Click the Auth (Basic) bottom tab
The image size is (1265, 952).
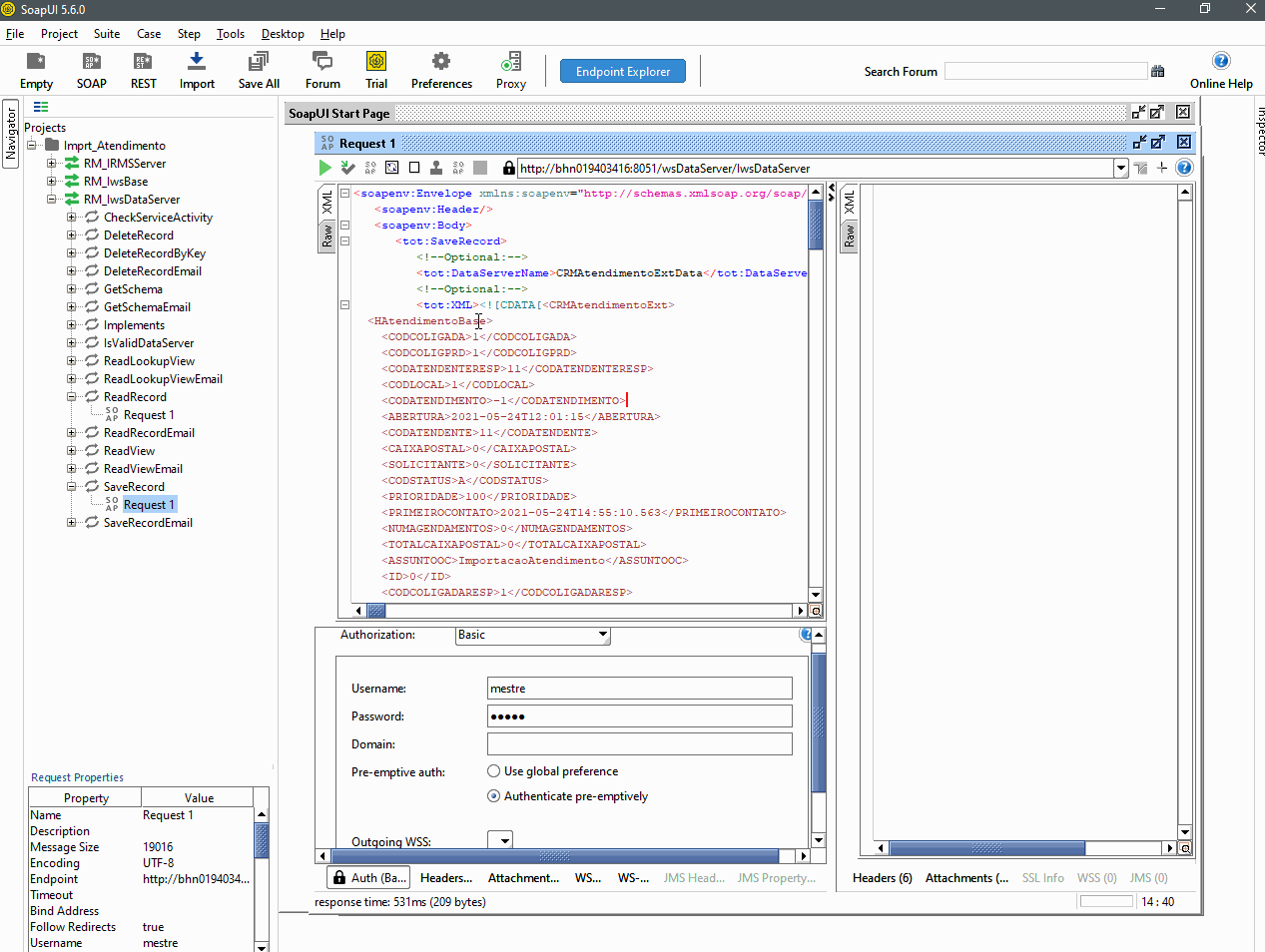369,878
